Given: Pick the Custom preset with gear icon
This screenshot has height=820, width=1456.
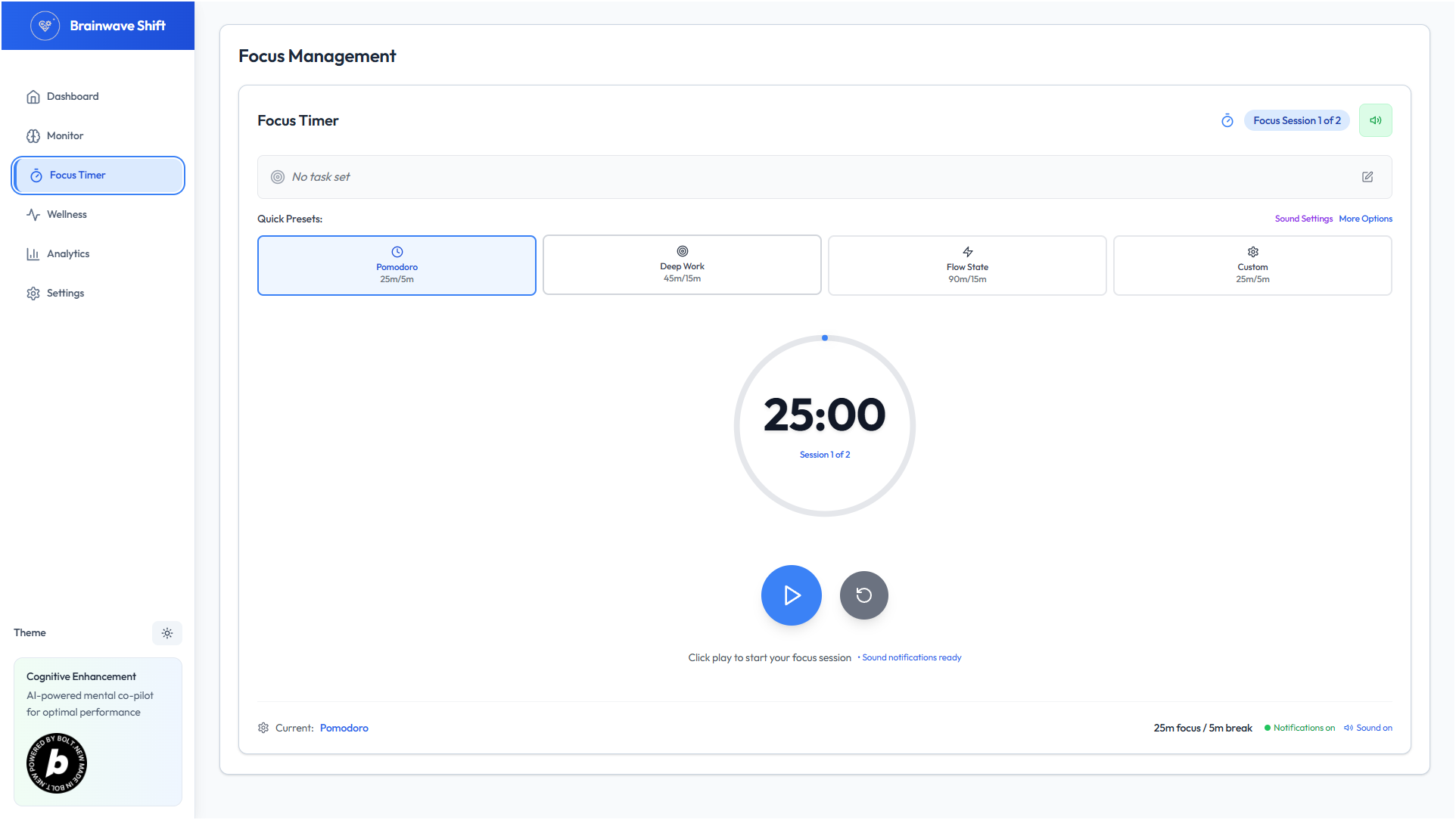Looking at the screenshot, I should (x=1252, y=266).
